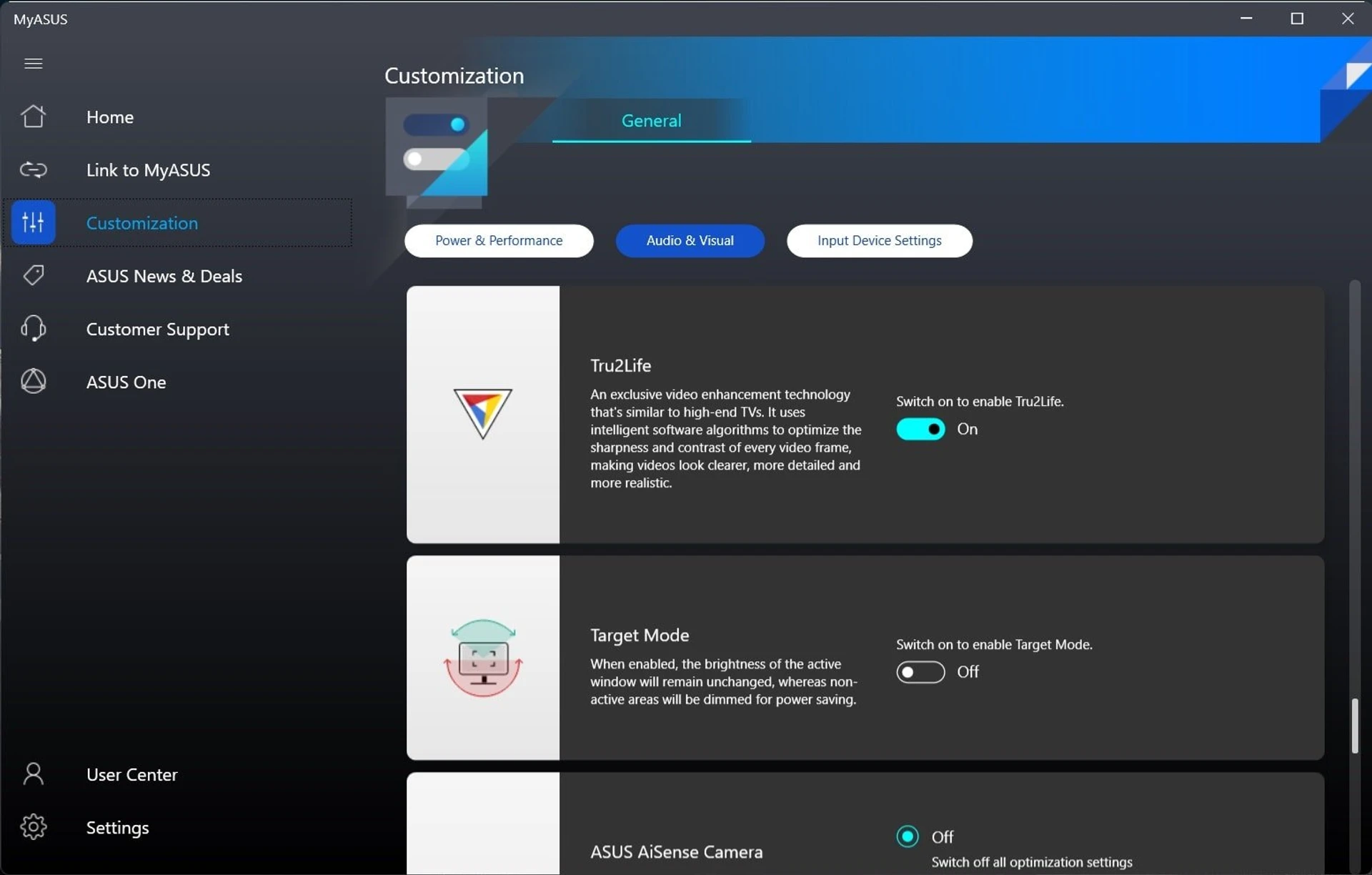Click the Tru2Life heading text
This screenshot has height=875, width=1372.
[620, 365]
